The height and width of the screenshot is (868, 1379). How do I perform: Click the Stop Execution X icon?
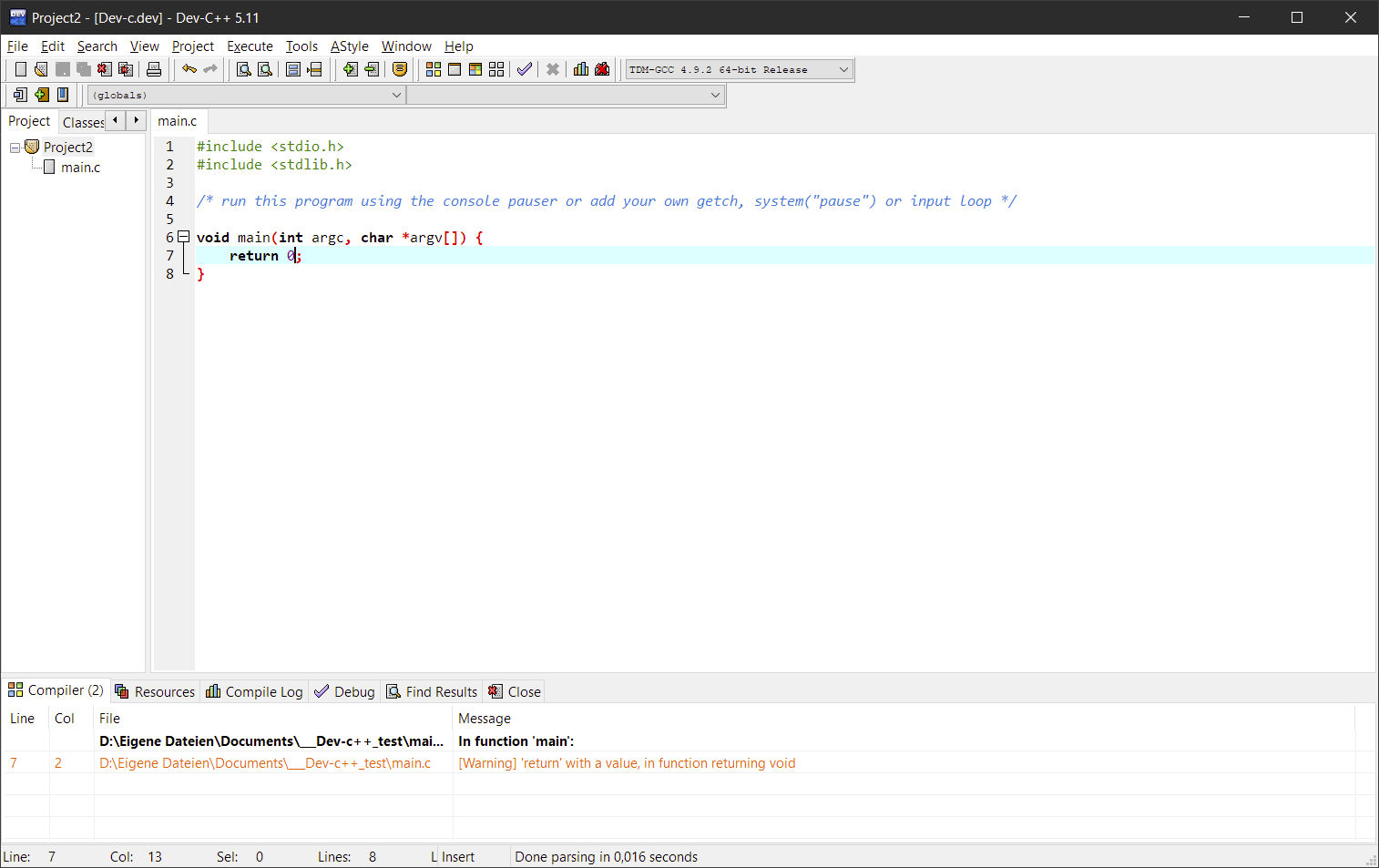pyautogui.click(x=553, y=69)
